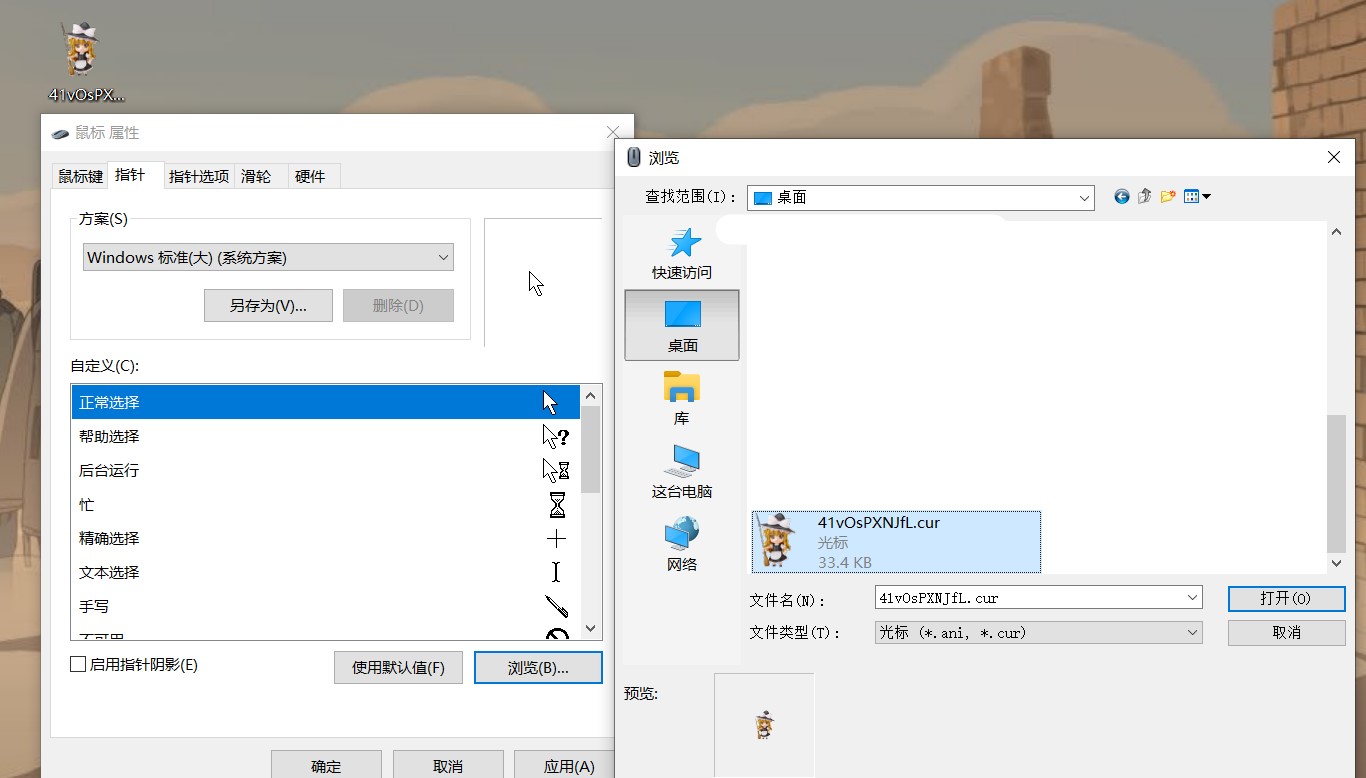Open the 库 folder in the sidebar
Viewport: 1366px width, 778px height.
tap(681, 397)
